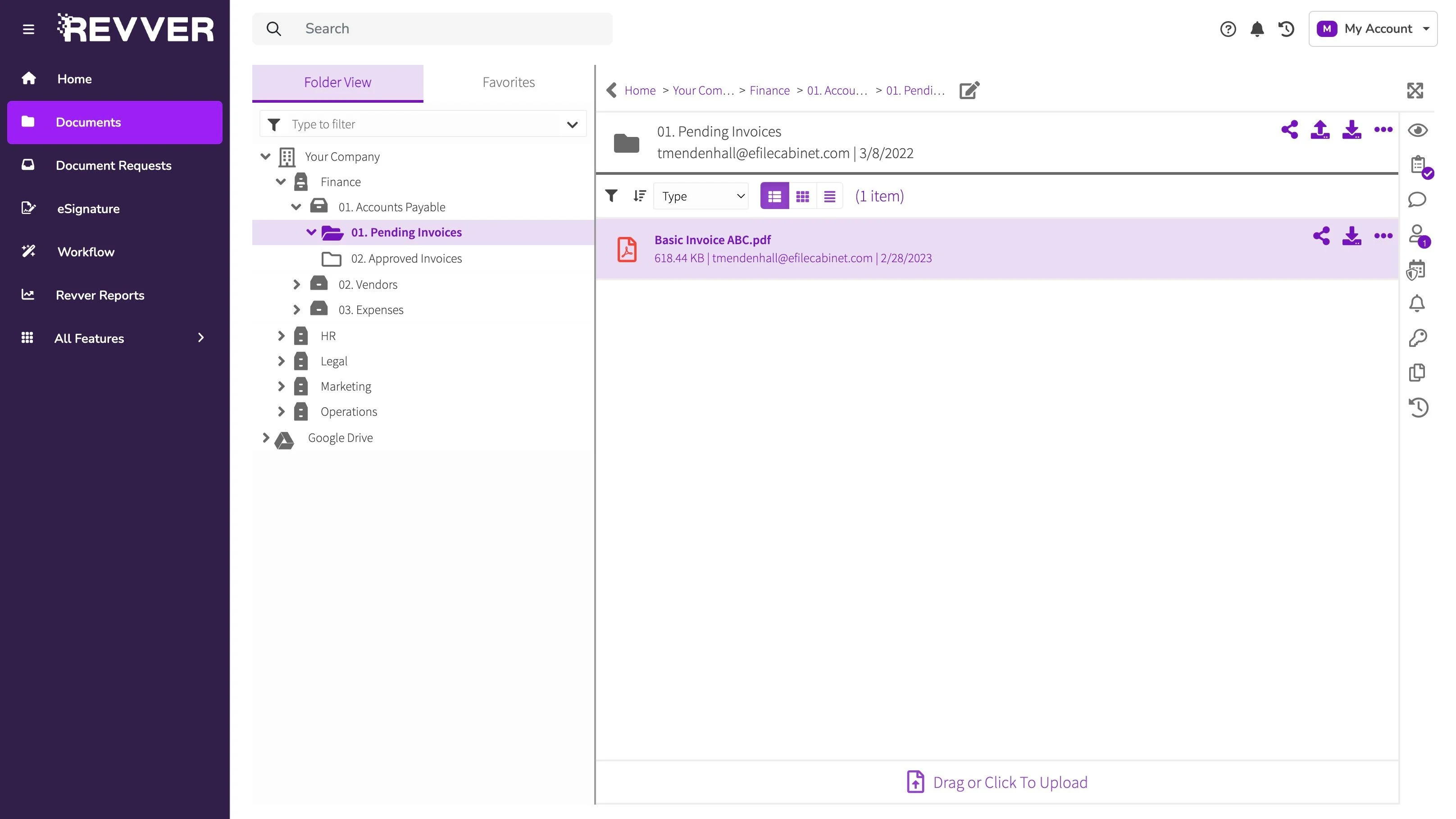Open Revver Reports in sidebar
Image resolution: width=1456 pixels, height=819 pixels.
(x=115, y=295)
